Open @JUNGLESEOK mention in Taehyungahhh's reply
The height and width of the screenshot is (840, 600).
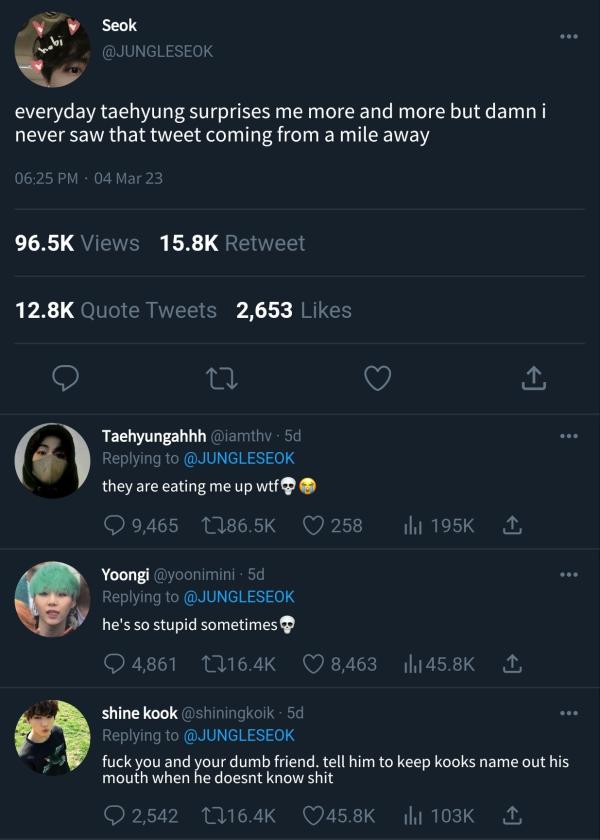pos(241,458)
